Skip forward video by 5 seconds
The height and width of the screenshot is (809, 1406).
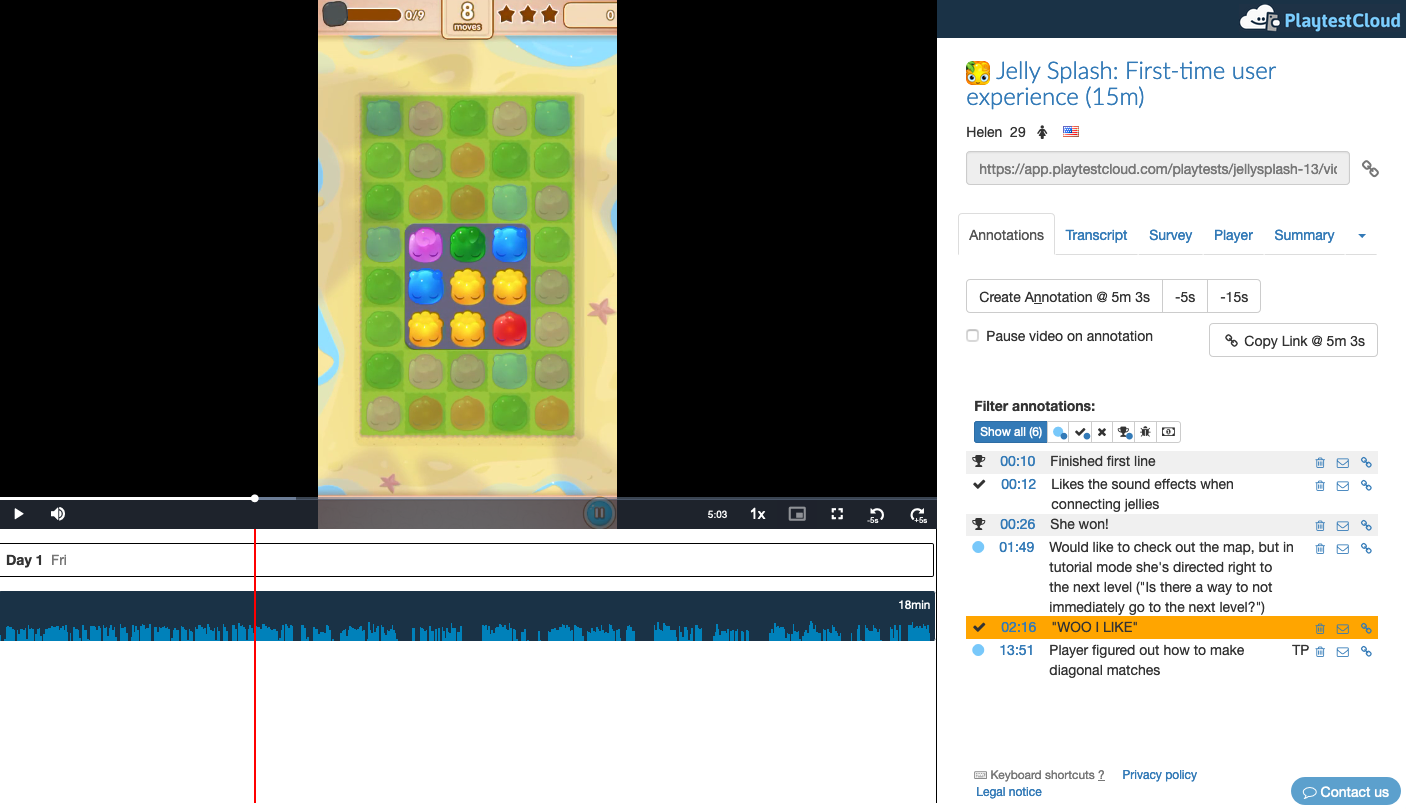click(918, 515)
